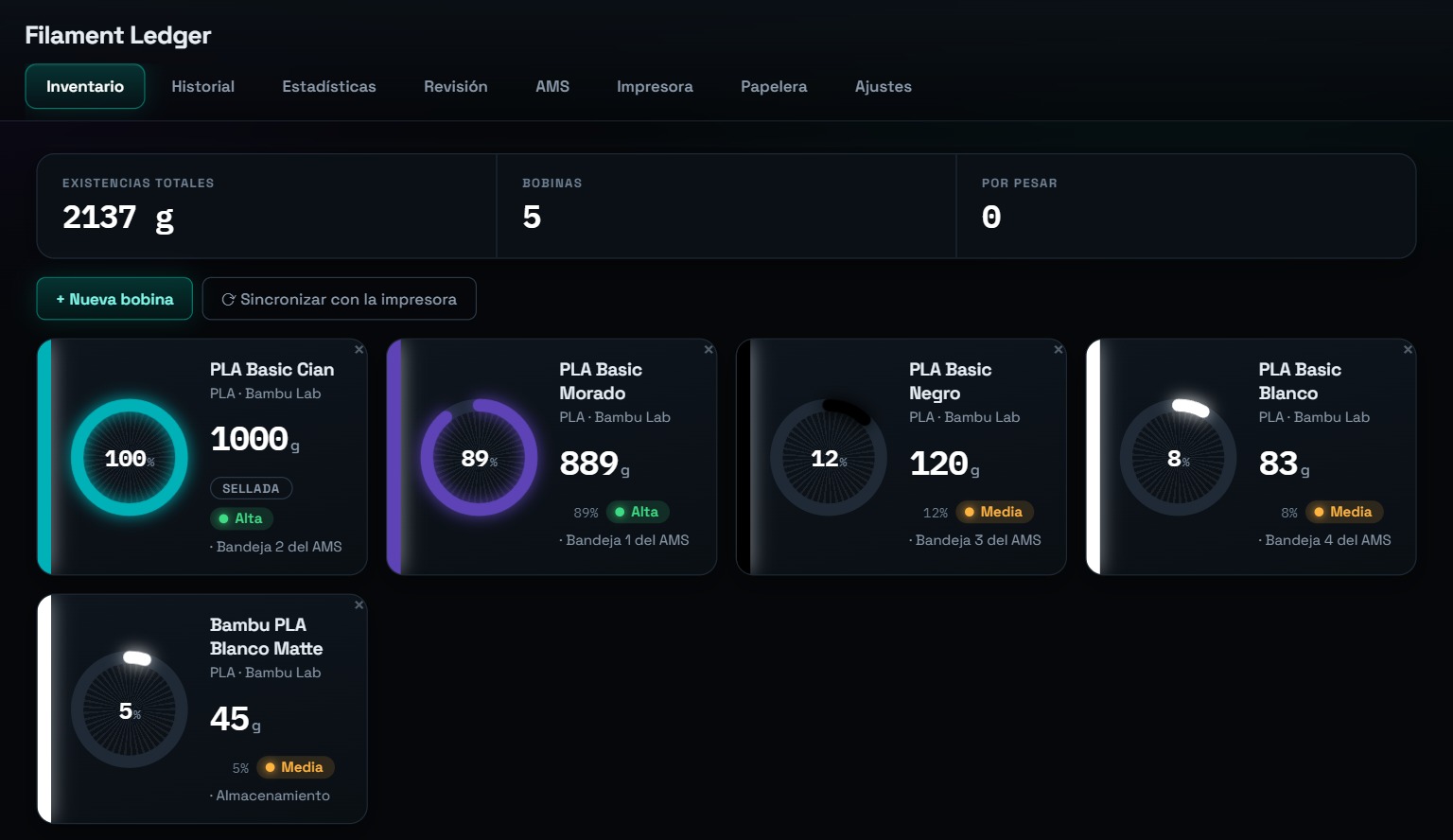This screenshot has height=840, width=1453.
Task: Remove the PLA Basic Blanco spool card
Action: coord(1408,350)
